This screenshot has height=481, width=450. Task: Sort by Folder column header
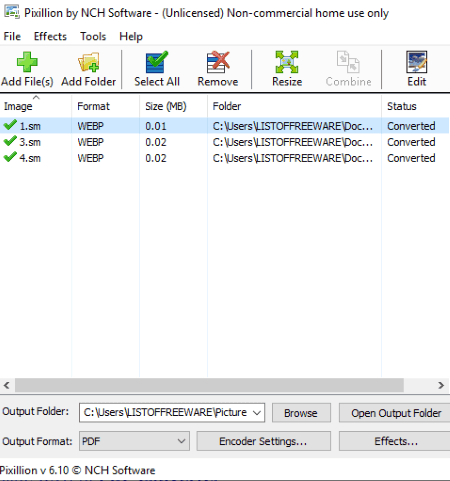pos(294,106)
